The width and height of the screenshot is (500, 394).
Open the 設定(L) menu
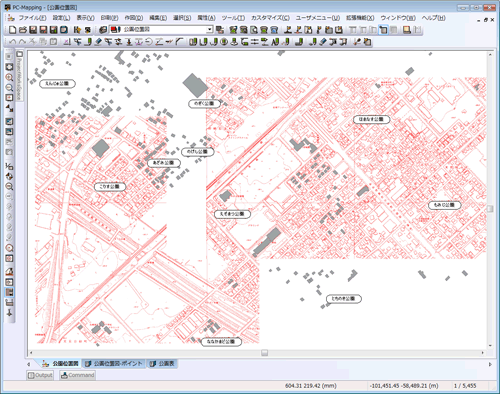(x=61, y=18)
